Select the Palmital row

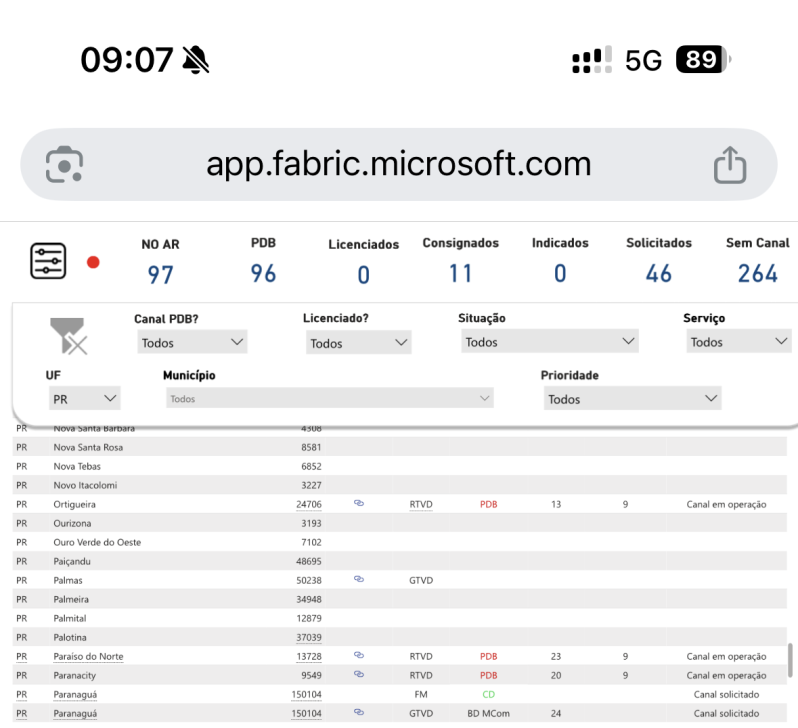[400, 618]
